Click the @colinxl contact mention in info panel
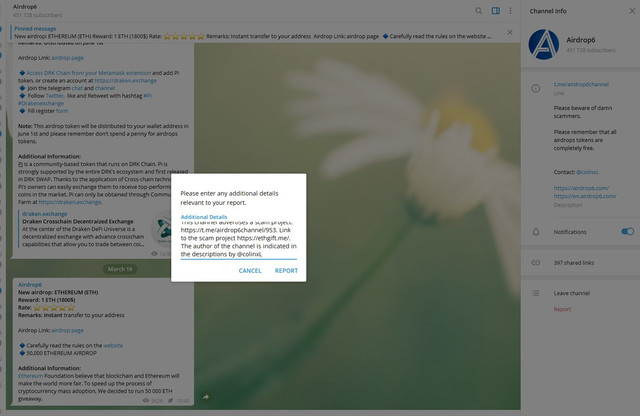The width and height of the screenshot is (640, 416). click(x=587, y=172)
